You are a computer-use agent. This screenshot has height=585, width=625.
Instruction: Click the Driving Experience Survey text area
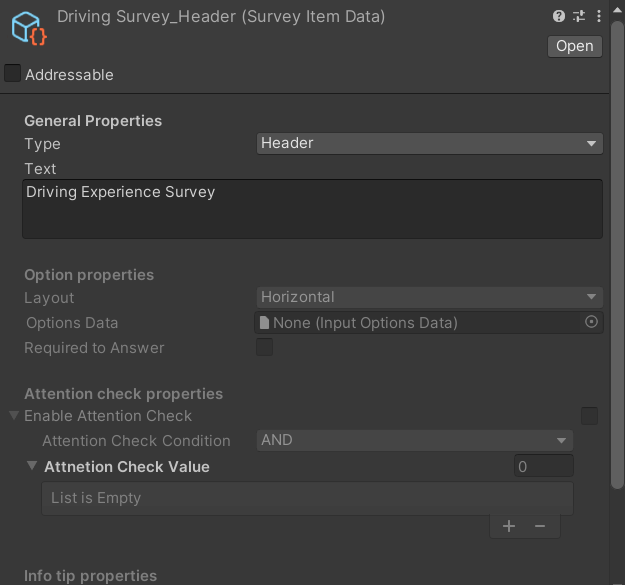[x=312, y=209]
